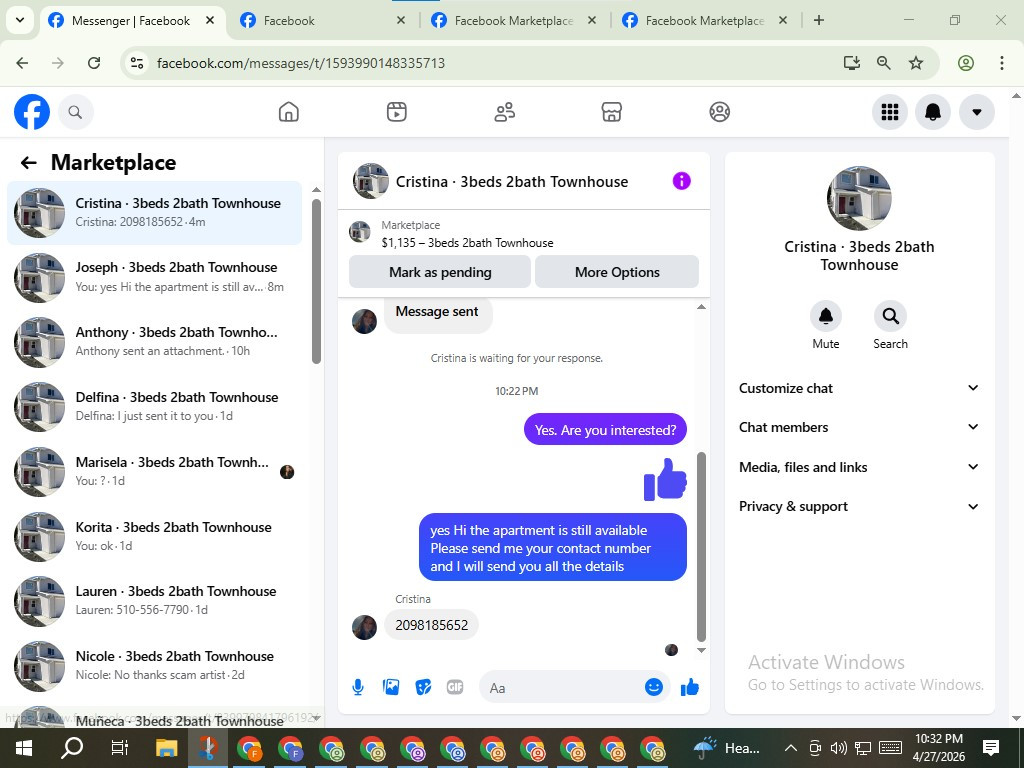Click the purple conversation info icon
The height and width of the screenshot is (768, 1024).
pos(681,181)
